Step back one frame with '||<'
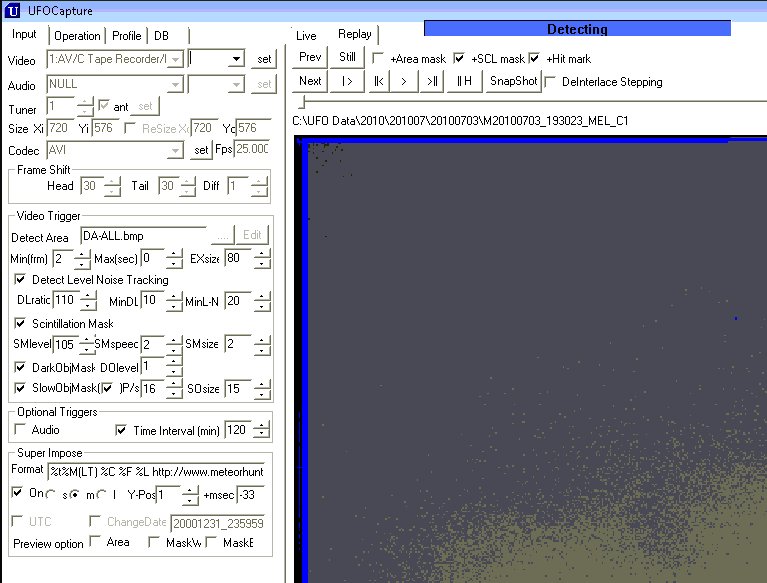This screenshot has width=767, height=583. 377,81
